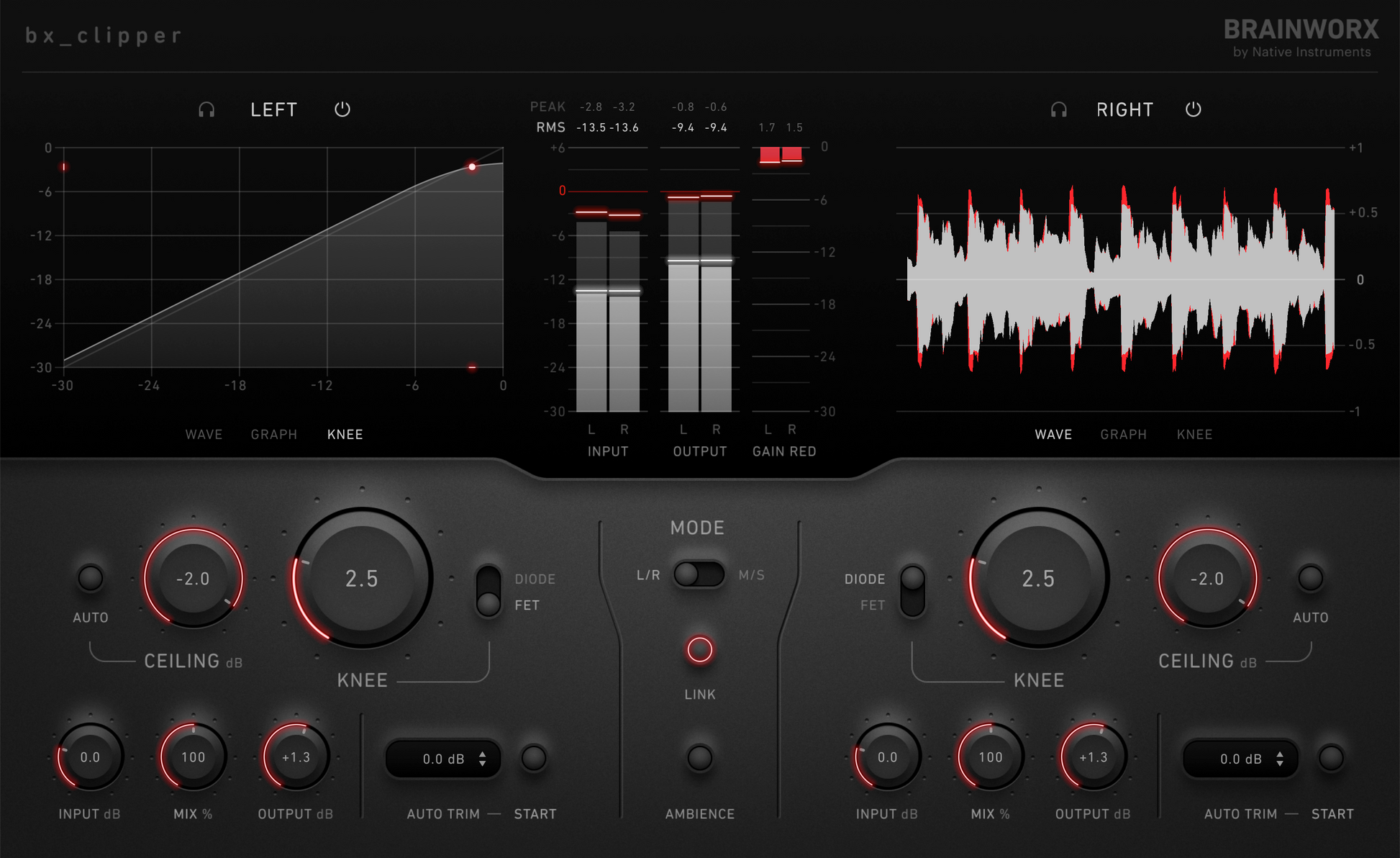Flip the left DIODE/FET switch

click(488, 592)
